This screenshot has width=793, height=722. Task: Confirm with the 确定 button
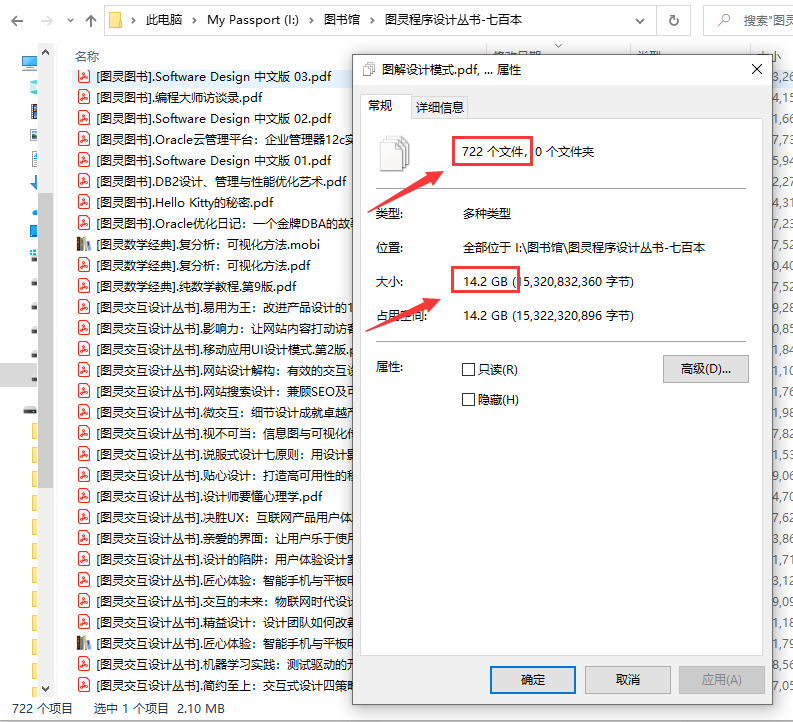click(533, 680)
